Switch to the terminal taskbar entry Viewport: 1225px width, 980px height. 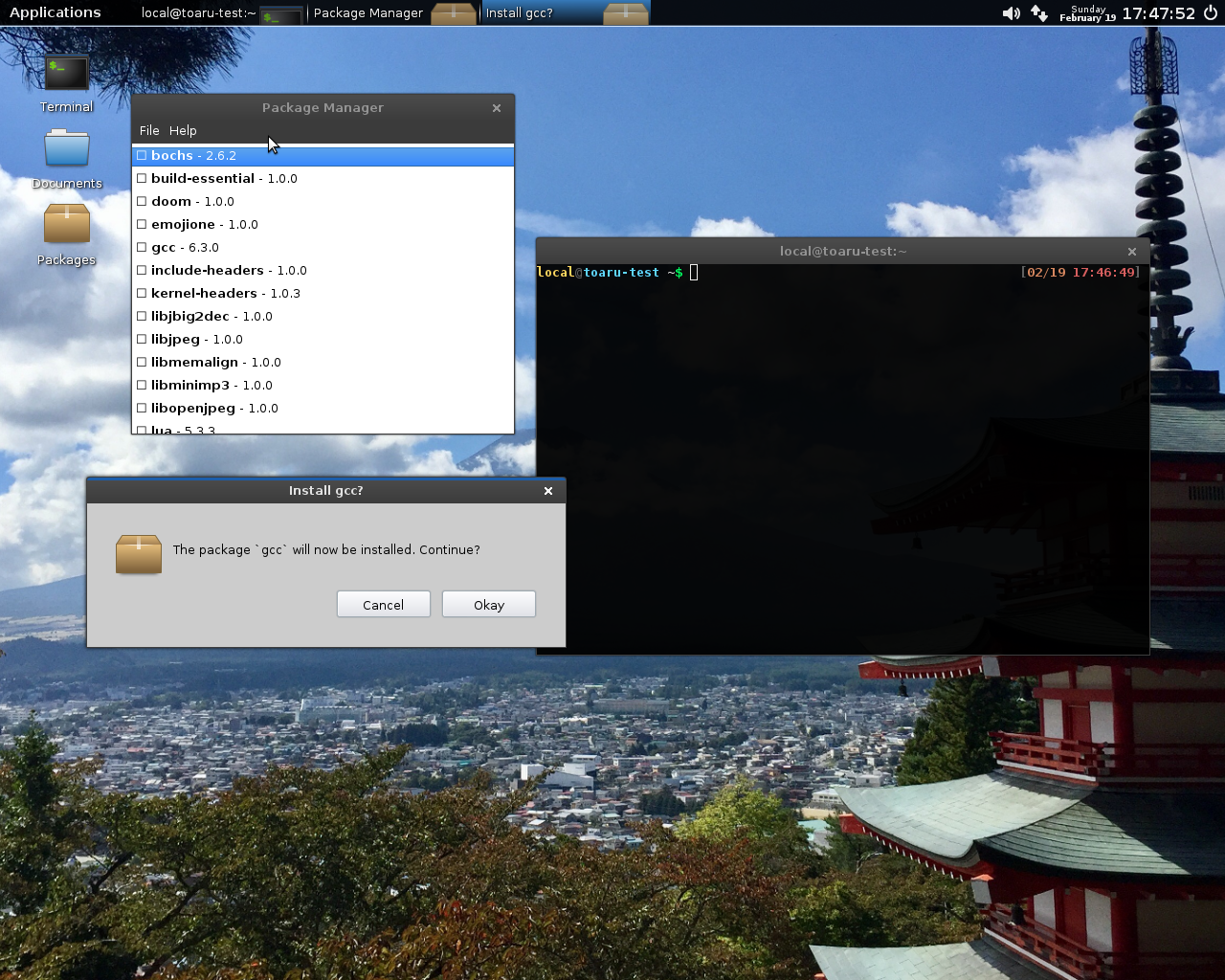(220, 13)
